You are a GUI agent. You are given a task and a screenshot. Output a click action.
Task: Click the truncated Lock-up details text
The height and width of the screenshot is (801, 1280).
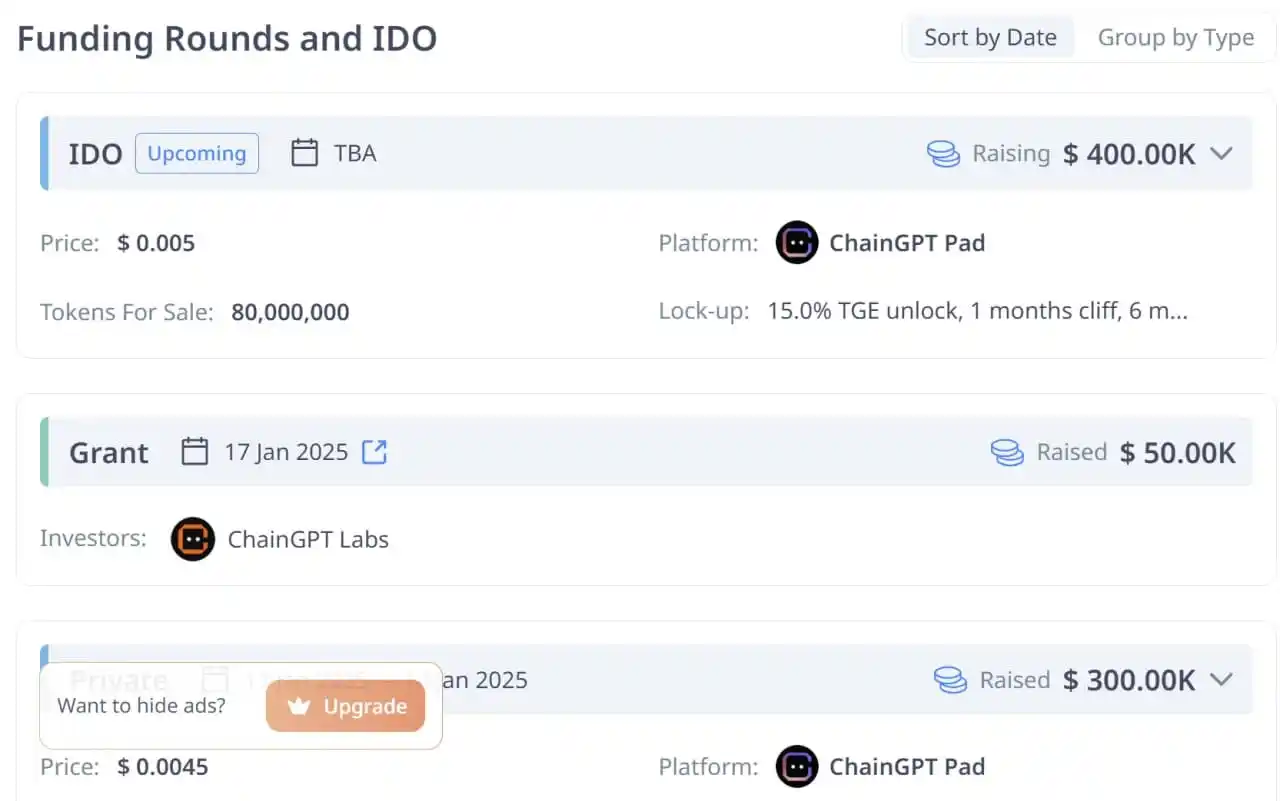coord(977,311)
